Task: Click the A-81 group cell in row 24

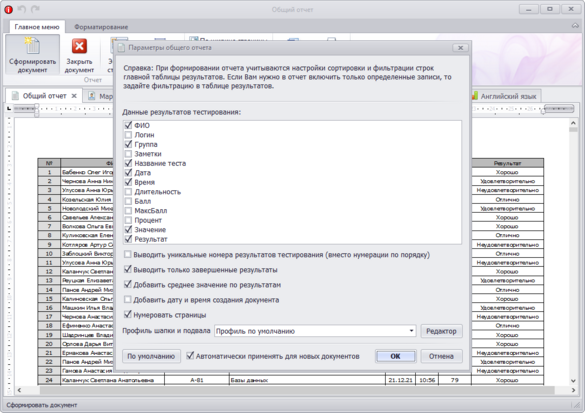Action: point(197,380)
